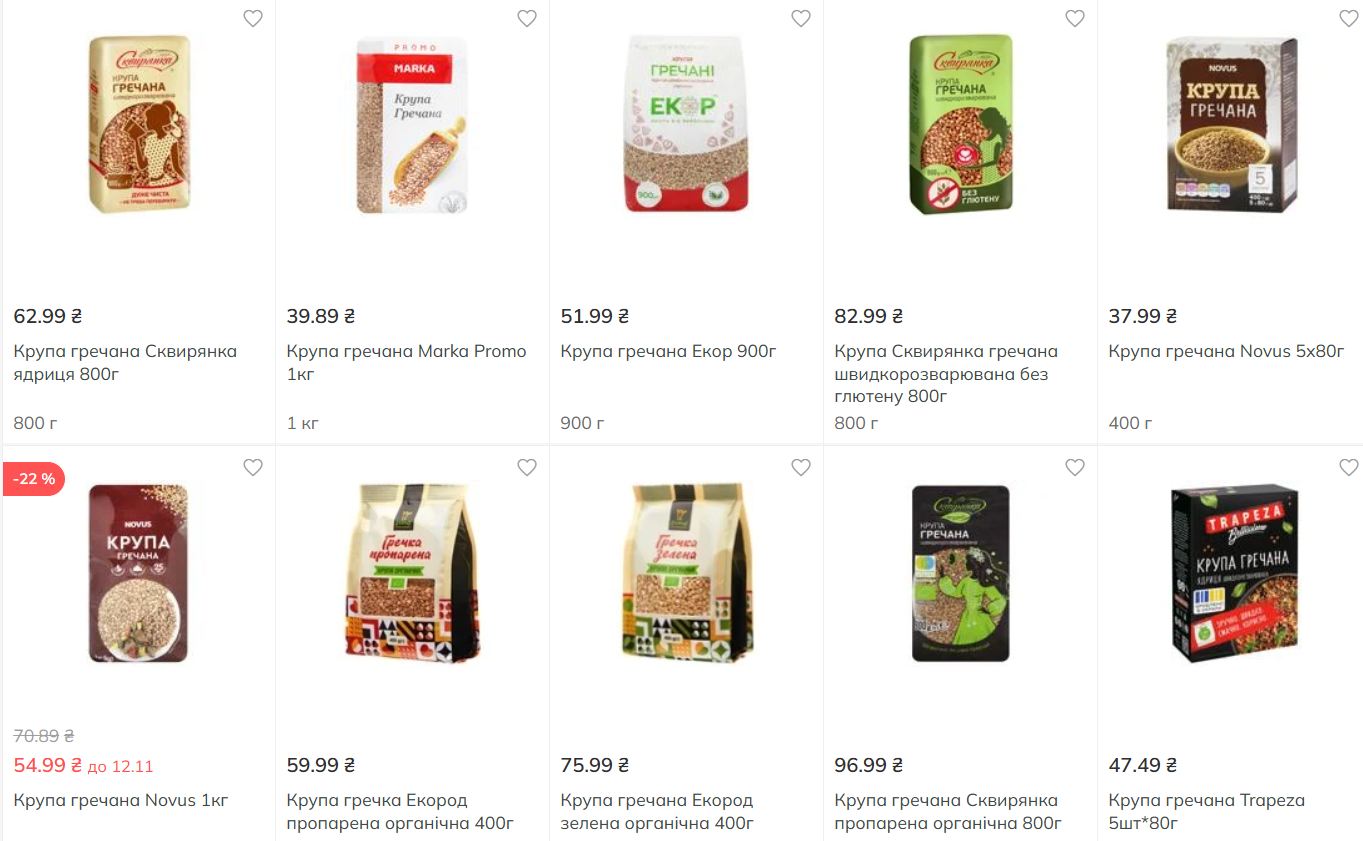This screenshot has width=1363, height=841.
Task: Tap heart on Novus 5x80г buckwheat
Action: [1349, 18]
